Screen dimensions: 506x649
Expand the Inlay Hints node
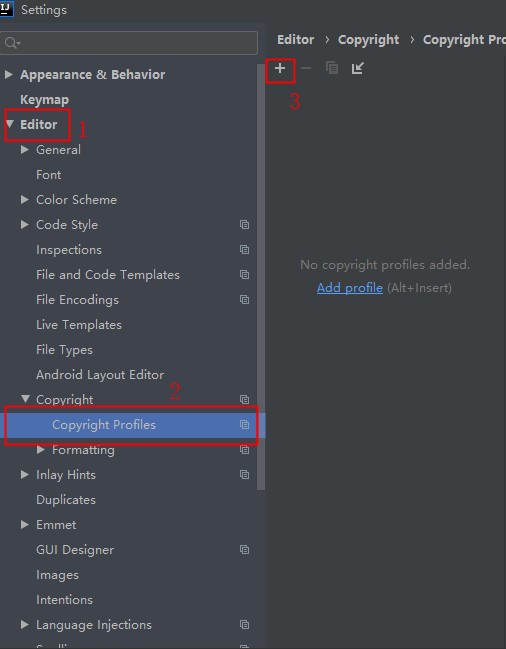[25, 474]
